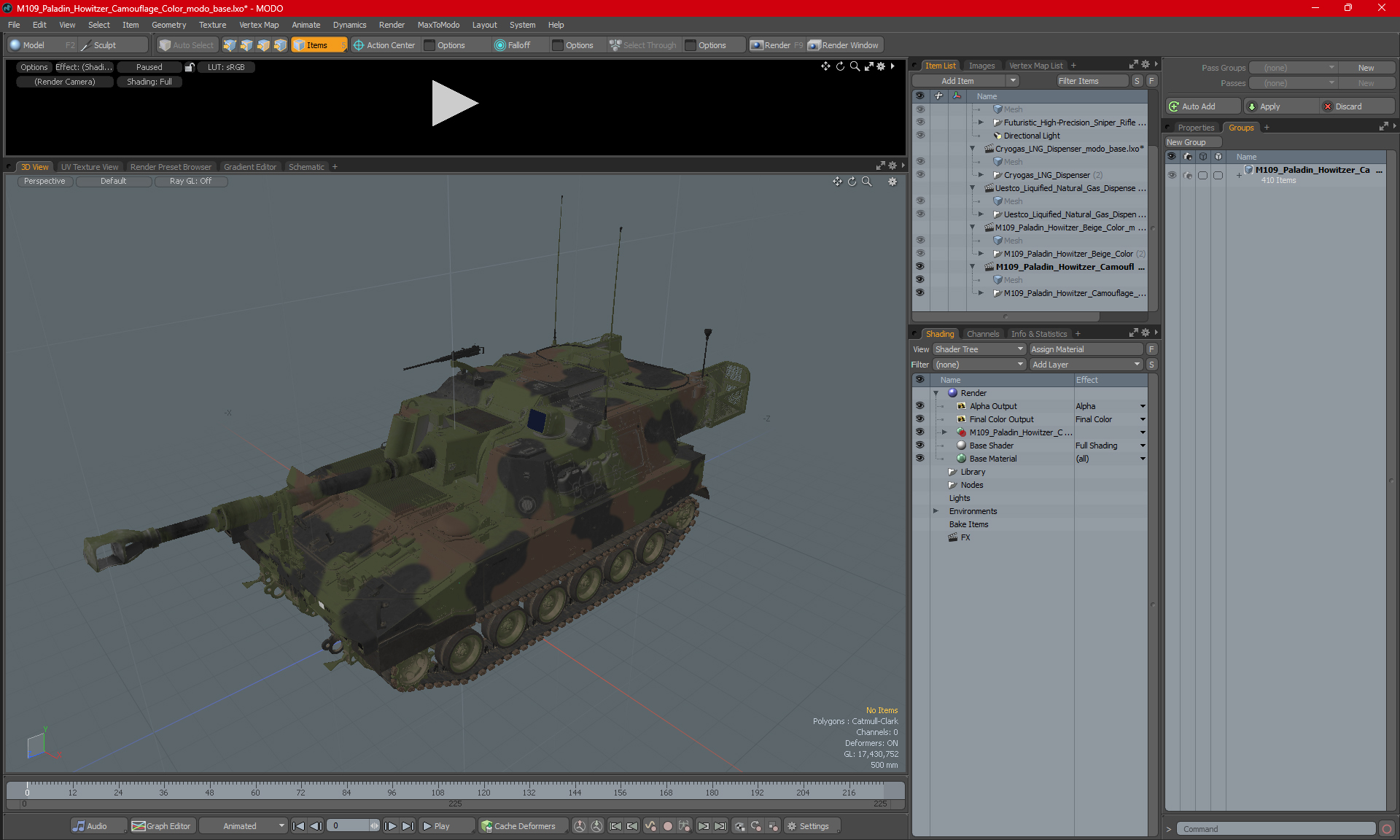Click move-view icon in 3D viewport
Image resolution: width=1400 pixels, height=840 pixels.
point(837,182)
